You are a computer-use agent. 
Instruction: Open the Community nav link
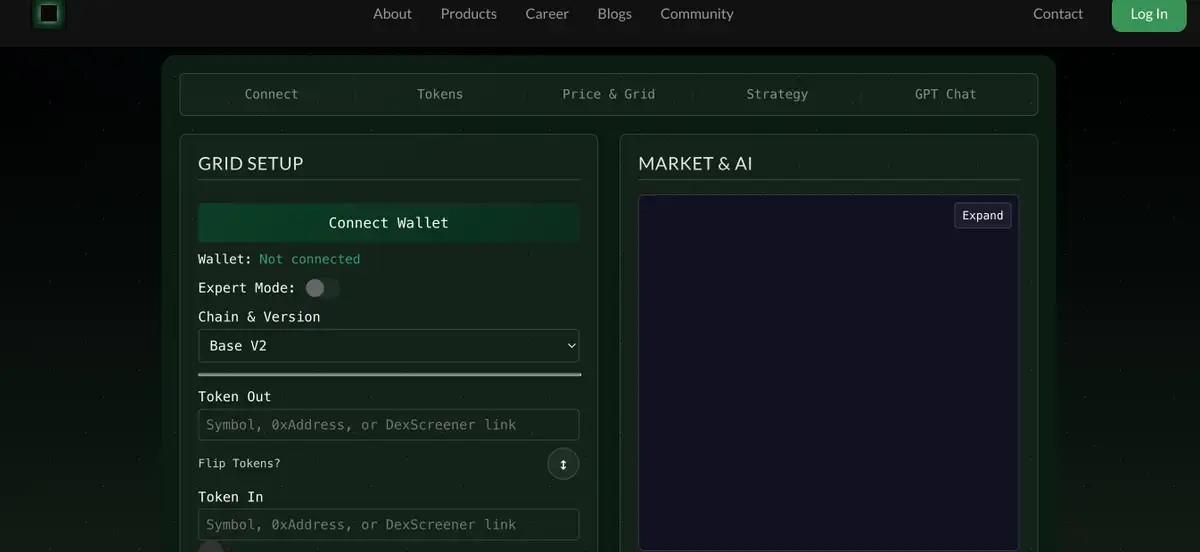[x=696, y=14]
